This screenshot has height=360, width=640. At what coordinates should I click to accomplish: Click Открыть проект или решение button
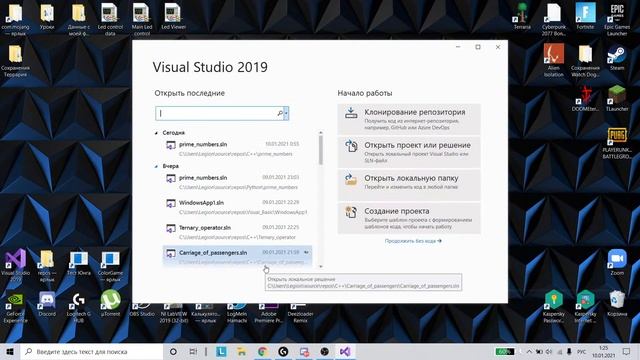coord(409,152)
